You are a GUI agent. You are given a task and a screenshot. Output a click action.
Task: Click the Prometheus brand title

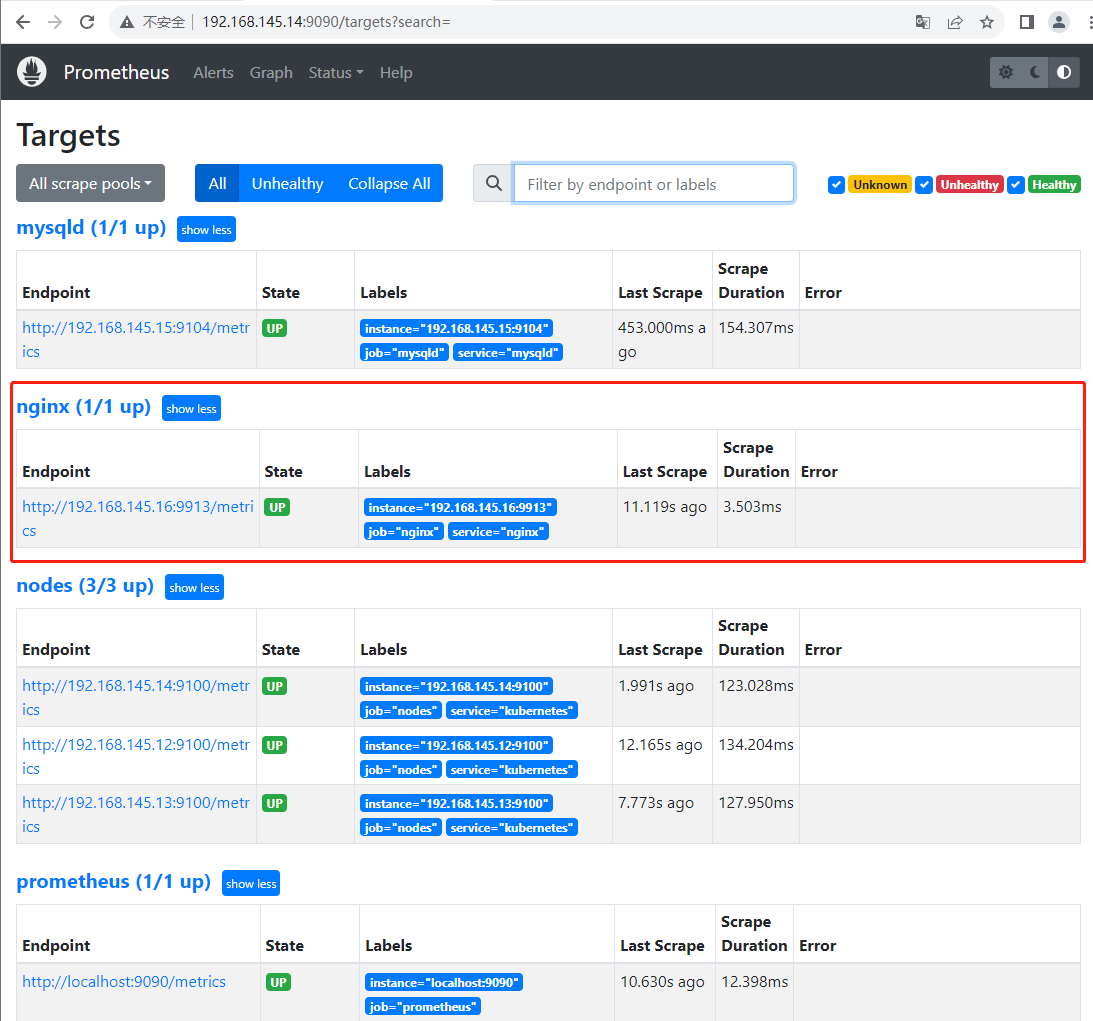[x=116, y=72]
